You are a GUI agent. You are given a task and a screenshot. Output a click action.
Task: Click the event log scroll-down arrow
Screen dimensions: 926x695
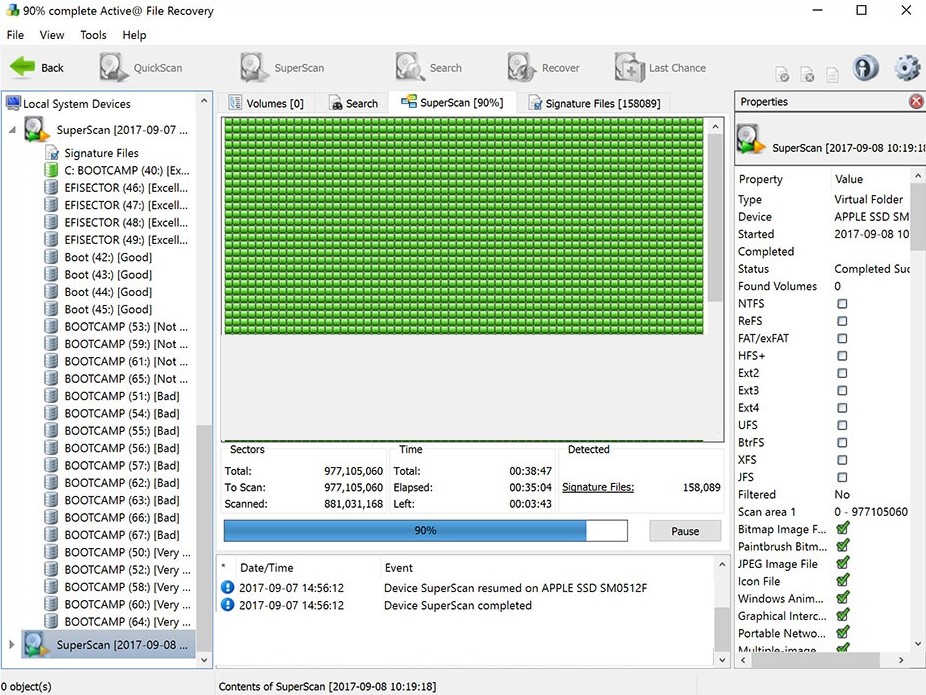click(x=722, y=660)
